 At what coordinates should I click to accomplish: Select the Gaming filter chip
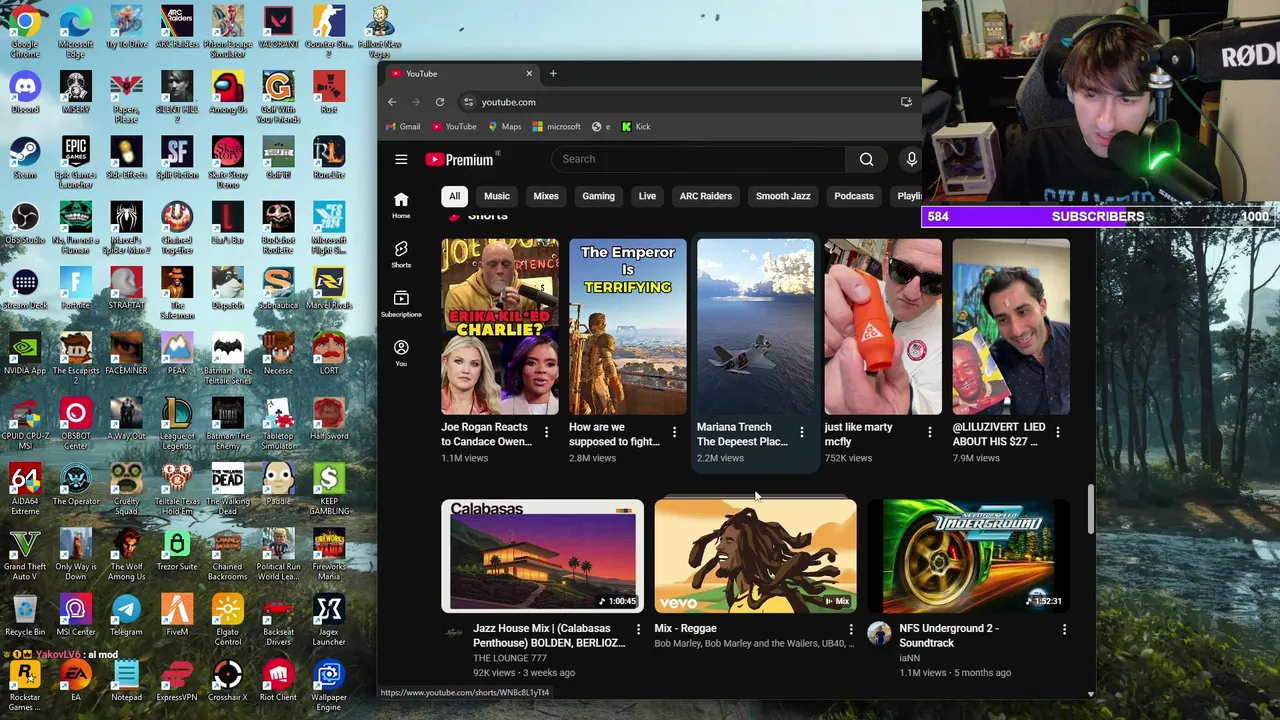click(x=598, y=196)
